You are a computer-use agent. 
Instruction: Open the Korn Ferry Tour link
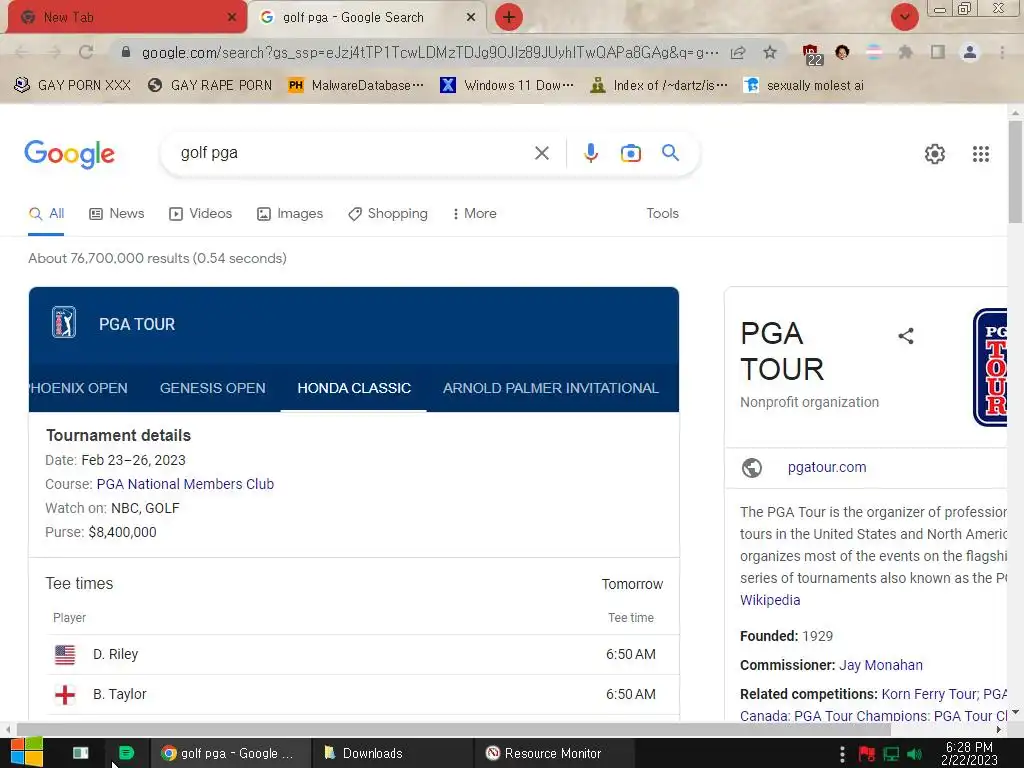[929, 694]
